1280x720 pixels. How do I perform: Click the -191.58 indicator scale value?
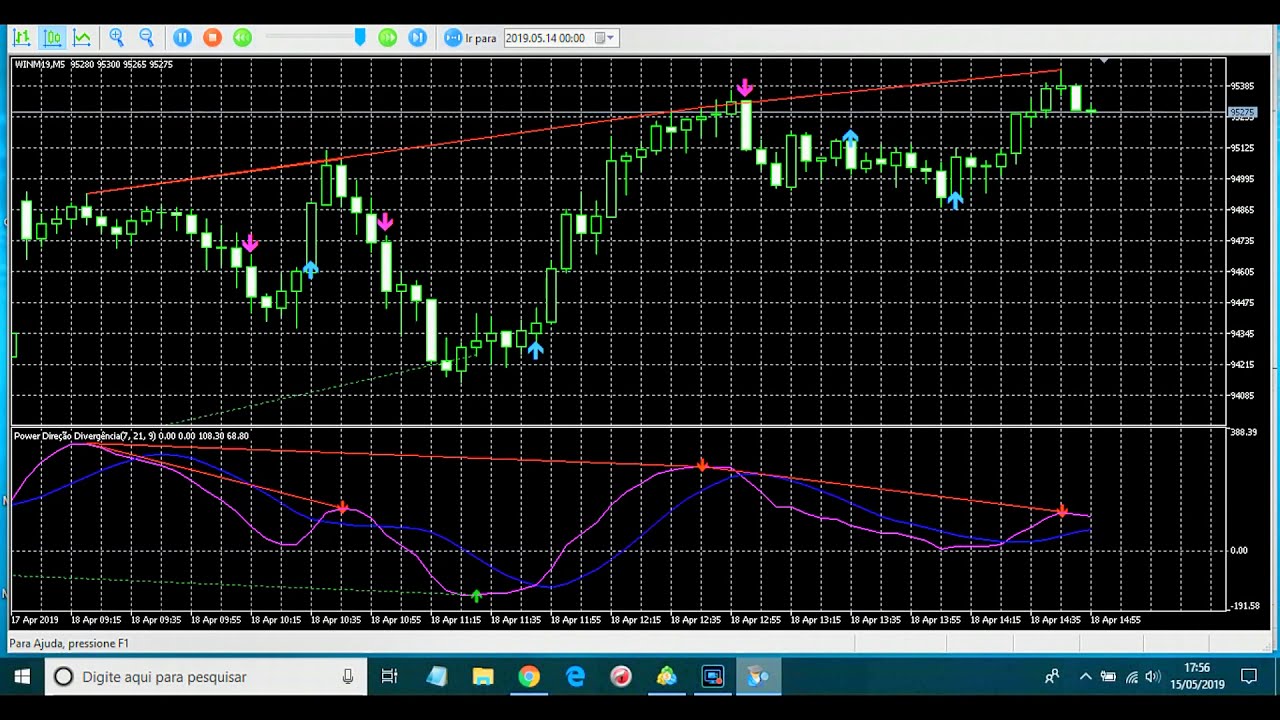pos(1245,606)
